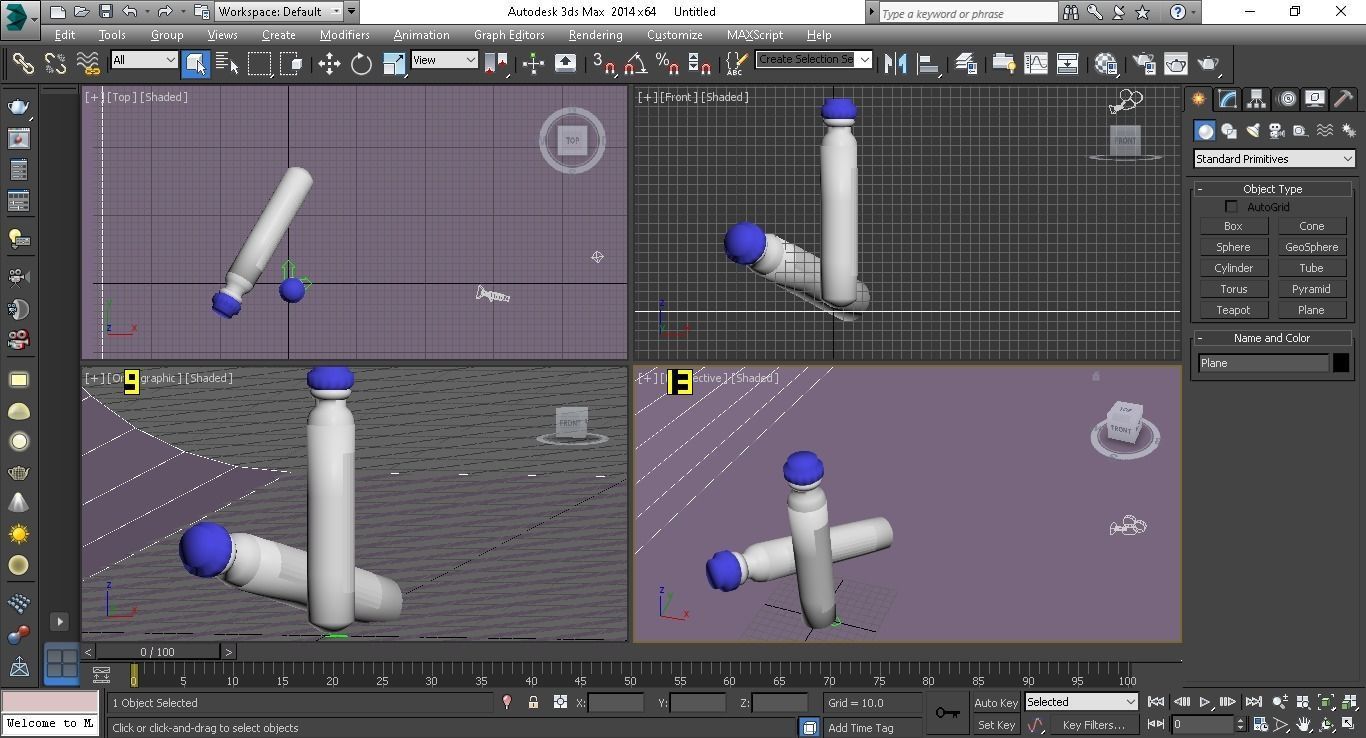The width and height of the screenshot is (1366, 738).
Task: Open the Rendering menu
Action: click(596, 35)
